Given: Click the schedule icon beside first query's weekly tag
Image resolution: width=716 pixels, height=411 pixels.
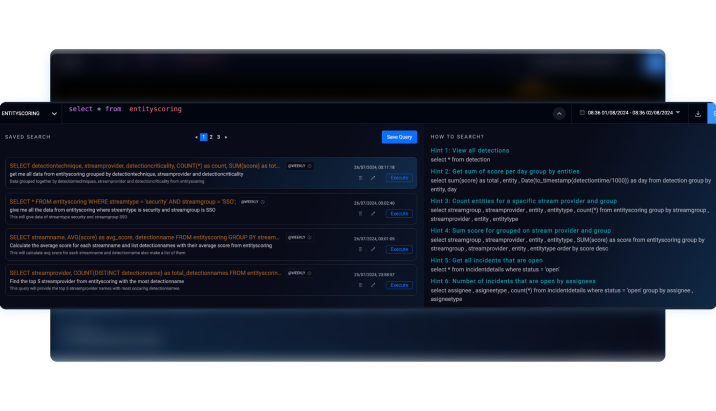Looking at the screenshot, I should [x=310, y=165].
